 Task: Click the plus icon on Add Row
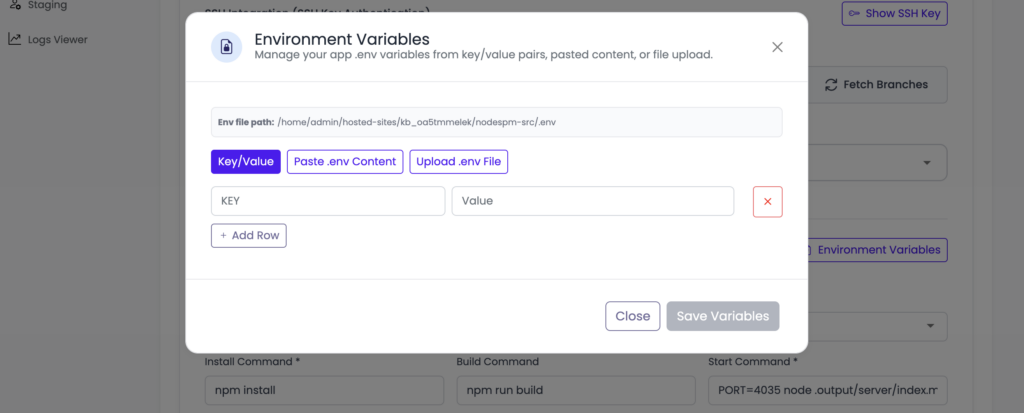tap(223, 236)
